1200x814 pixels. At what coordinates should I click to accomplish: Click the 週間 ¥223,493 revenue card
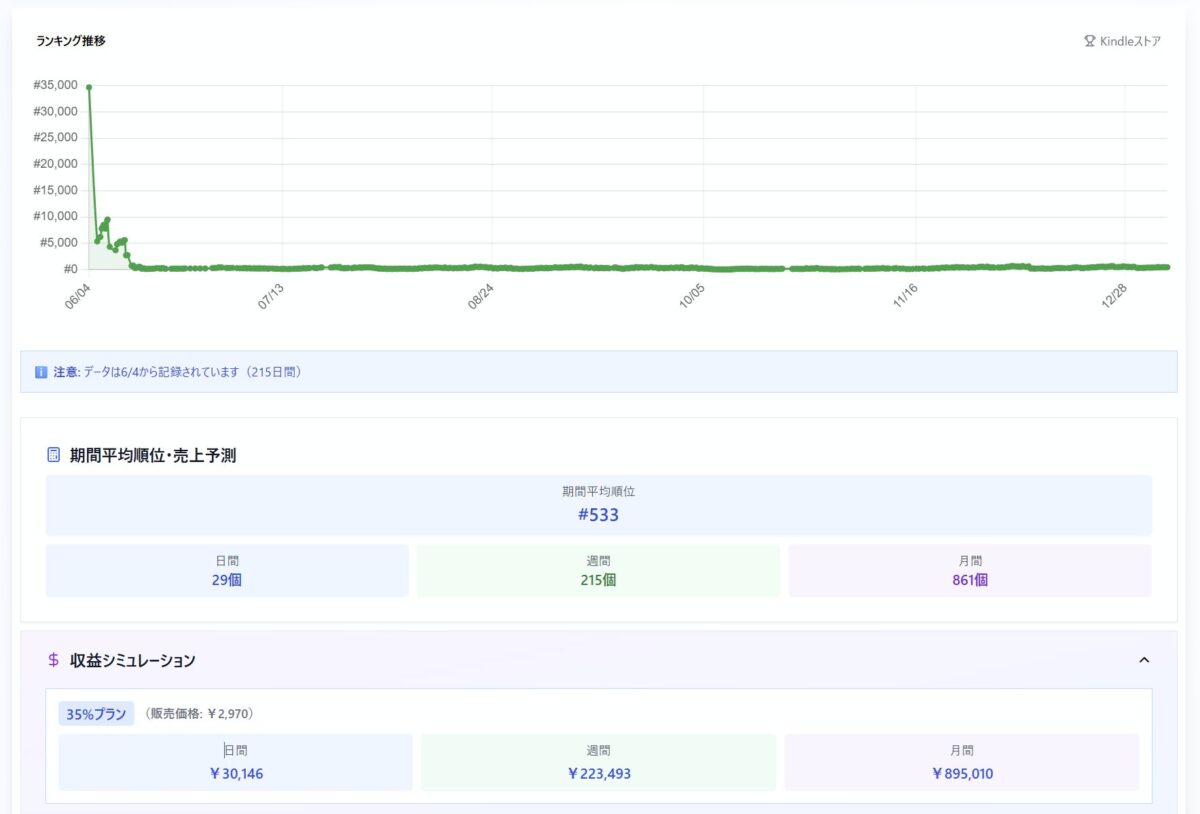598,763
